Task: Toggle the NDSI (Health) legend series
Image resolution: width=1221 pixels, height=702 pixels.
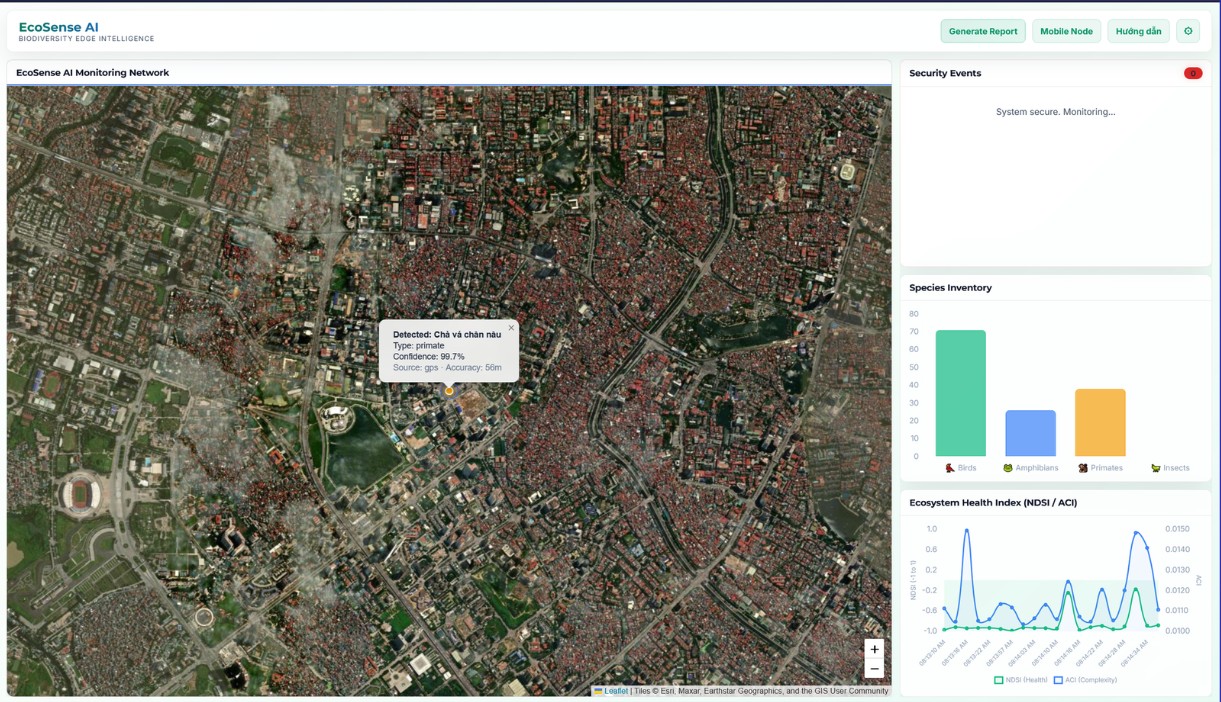Action: pyautogui.click(x=1019, y=680)
